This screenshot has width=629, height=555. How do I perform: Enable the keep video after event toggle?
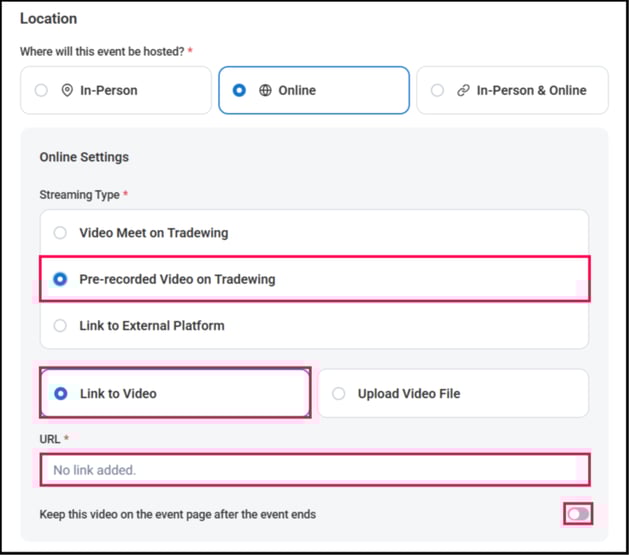(x=578, y=514)
